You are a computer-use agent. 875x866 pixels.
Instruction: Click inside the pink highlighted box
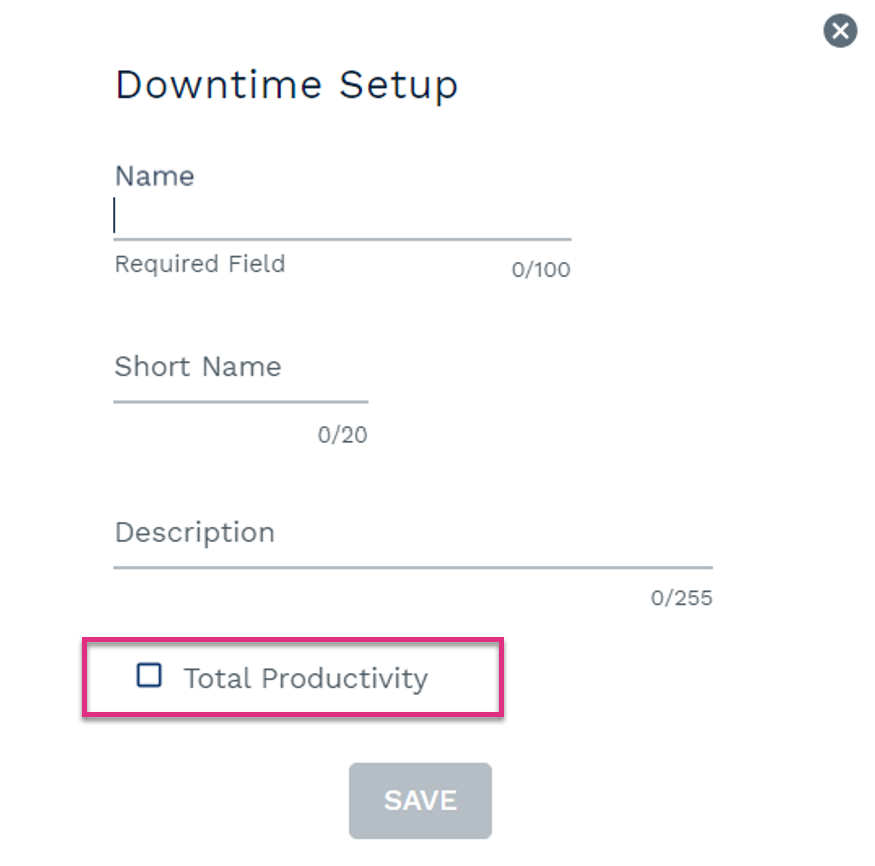[x=293, y=677]
